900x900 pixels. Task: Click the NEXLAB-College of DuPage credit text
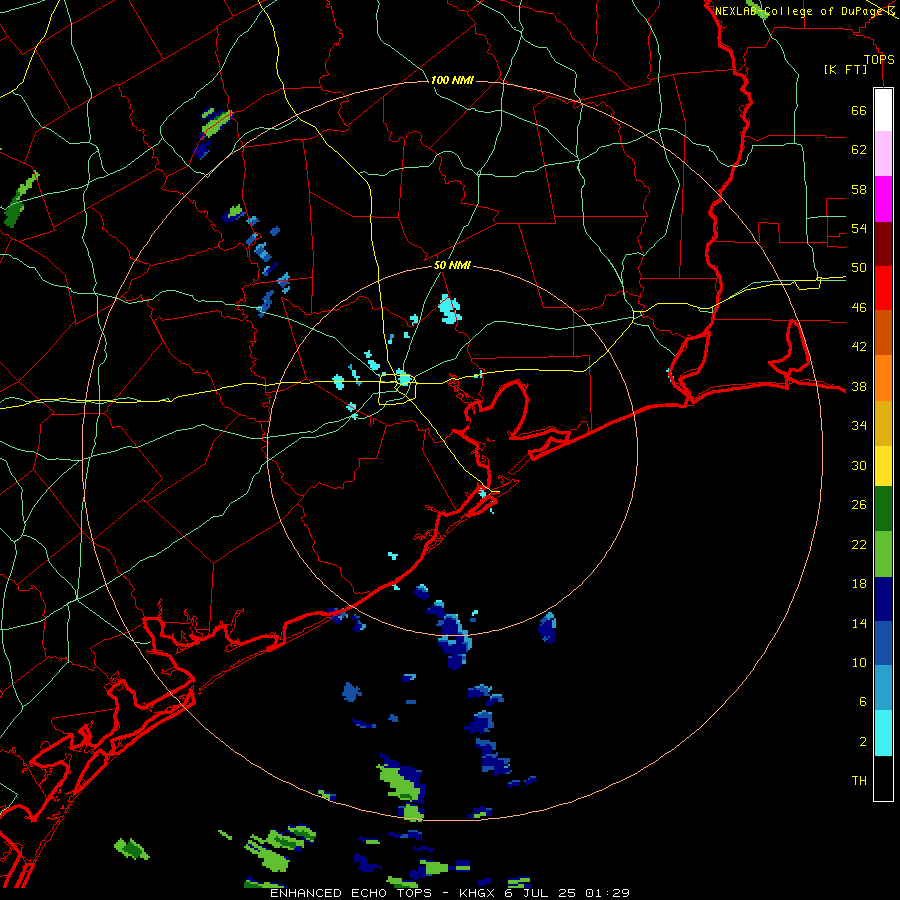[x=800, y=11]
